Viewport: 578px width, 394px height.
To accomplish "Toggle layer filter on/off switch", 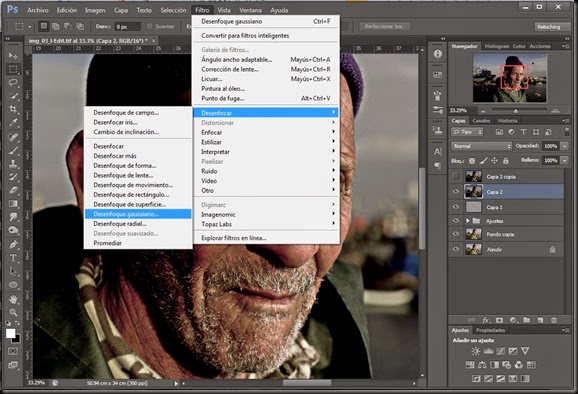I will pyautogui.click(x=567, y=132).
